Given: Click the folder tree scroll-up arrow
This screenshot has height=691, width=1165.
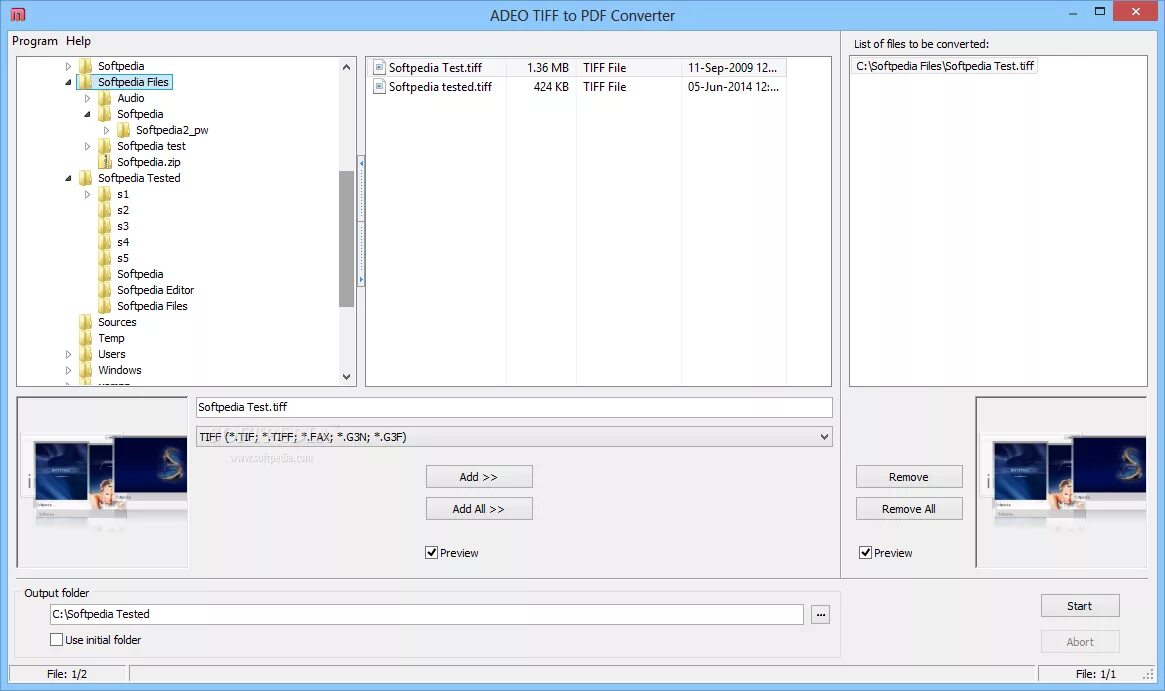Looking at the screenshot, I should (346, 67).
